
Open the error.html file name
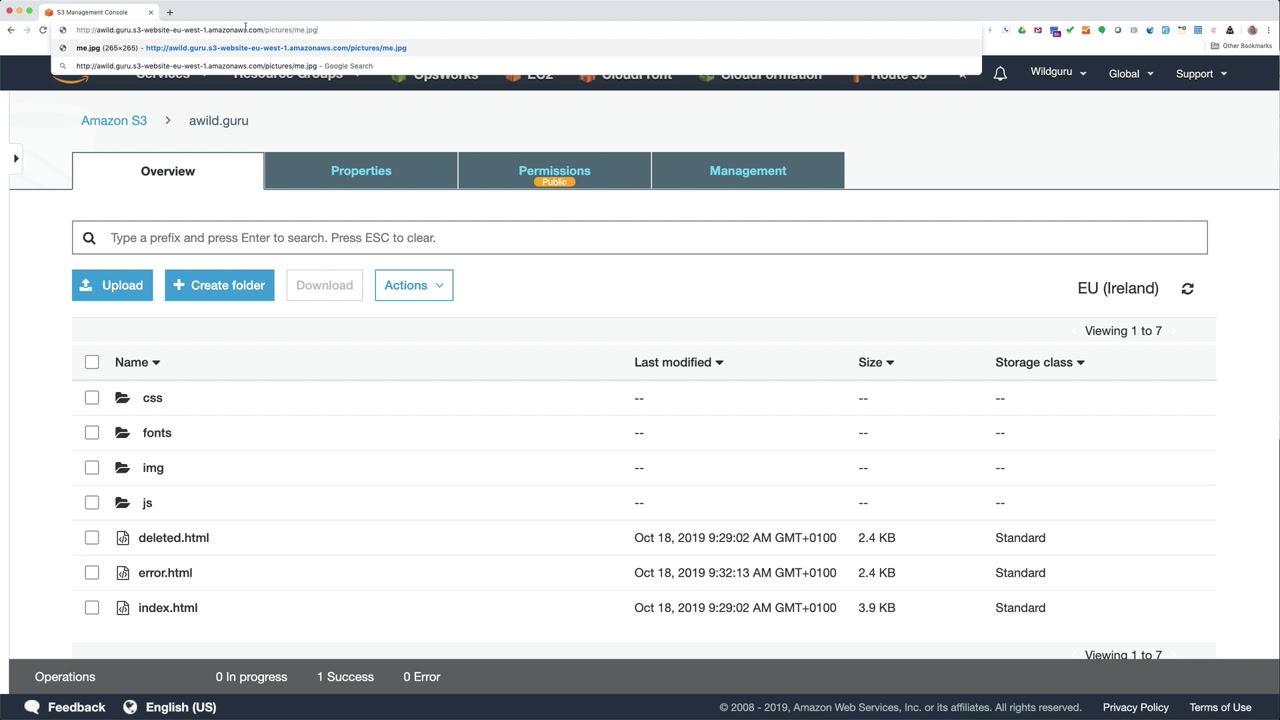(x=165, y=573)
